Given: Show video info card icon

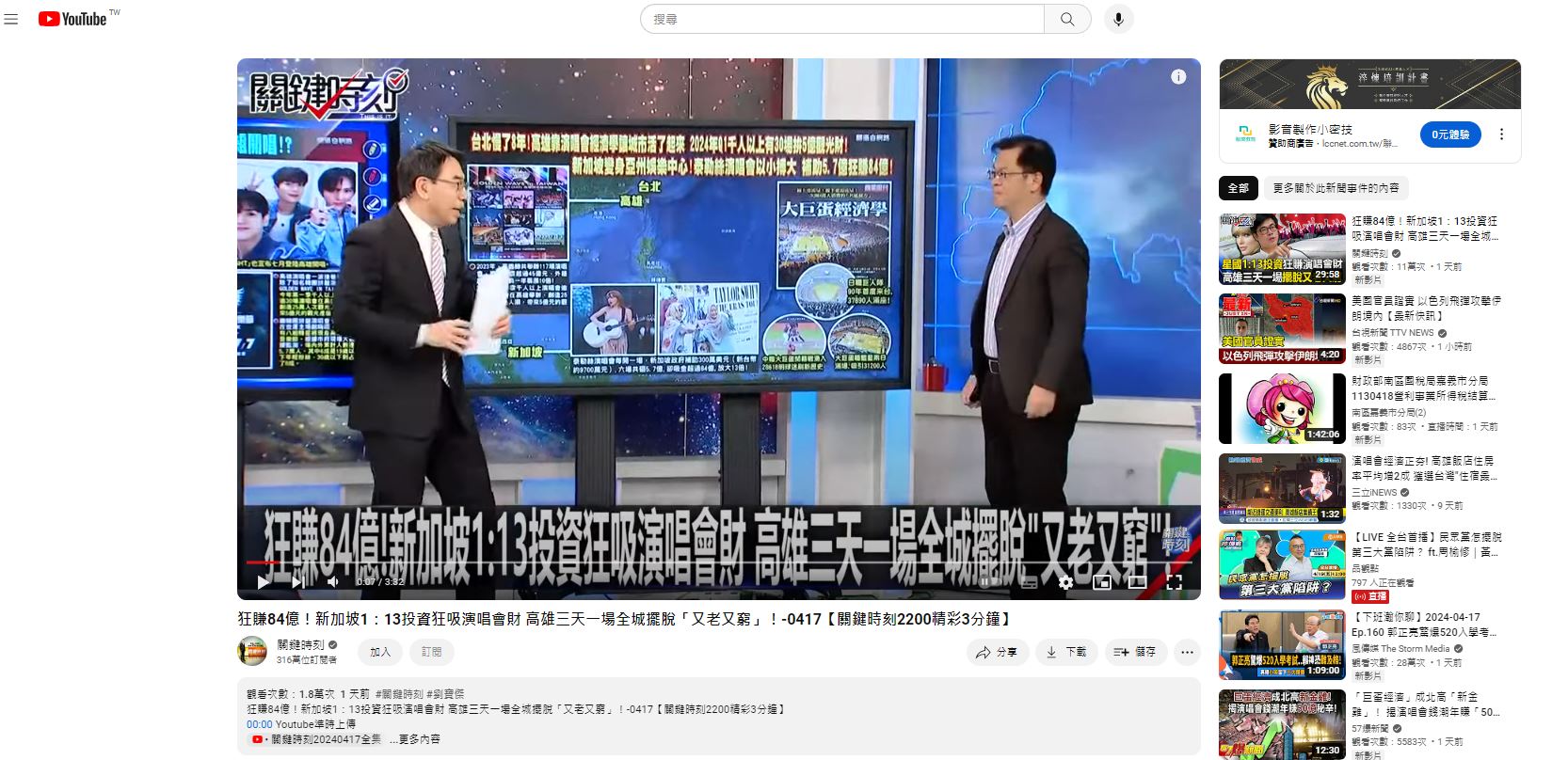Looking at the screenshot, I should 1178,77.
